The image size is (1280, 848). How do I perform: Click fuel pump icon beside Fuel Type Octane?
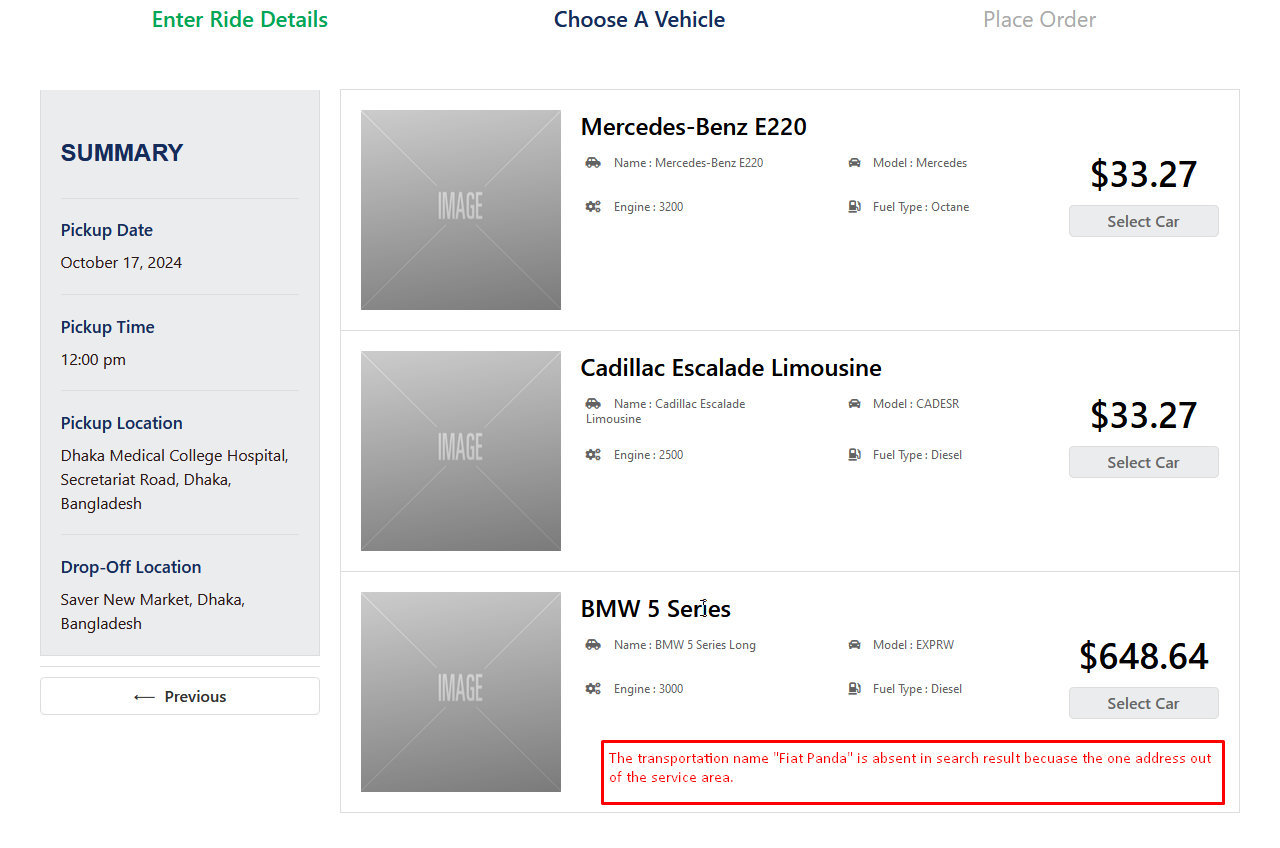coord(855,207)
